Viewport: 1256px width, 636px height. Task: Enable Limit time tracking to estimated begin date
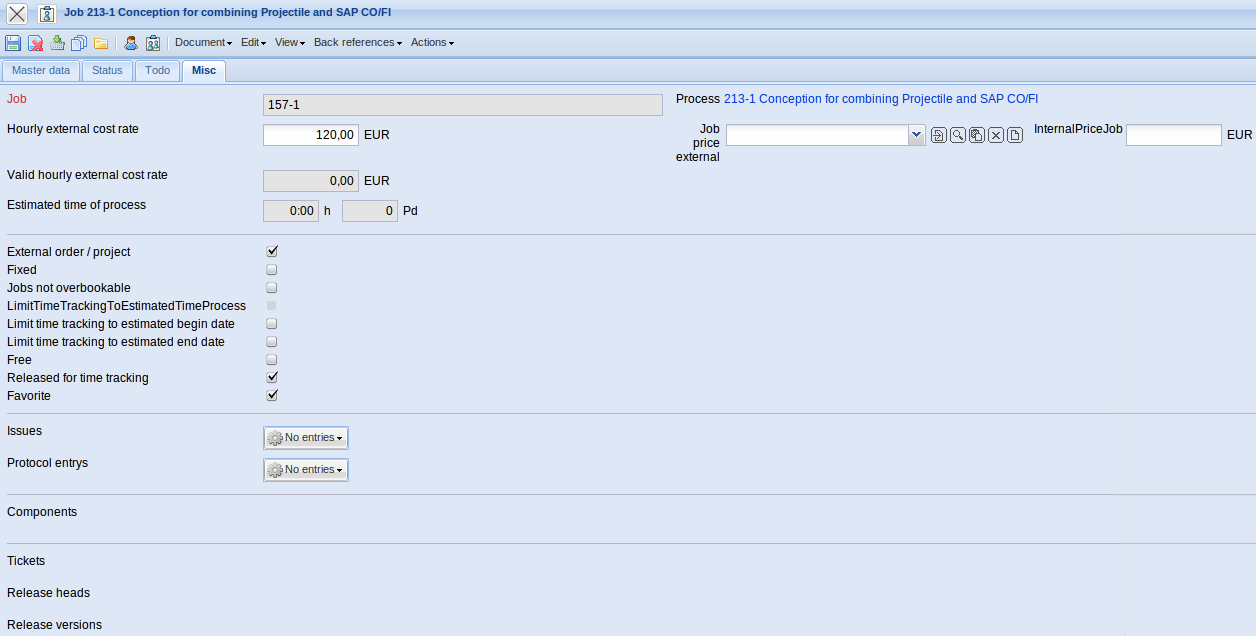tap(272, 324)
